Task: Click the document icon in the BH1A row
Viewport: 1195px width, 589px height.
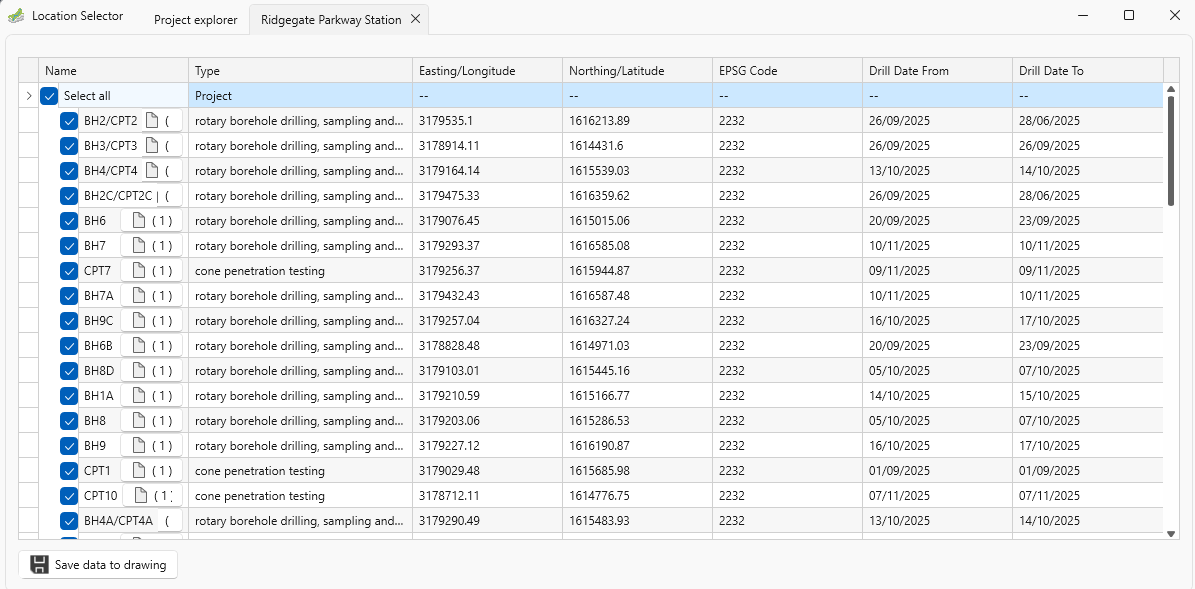Action: 139,395
